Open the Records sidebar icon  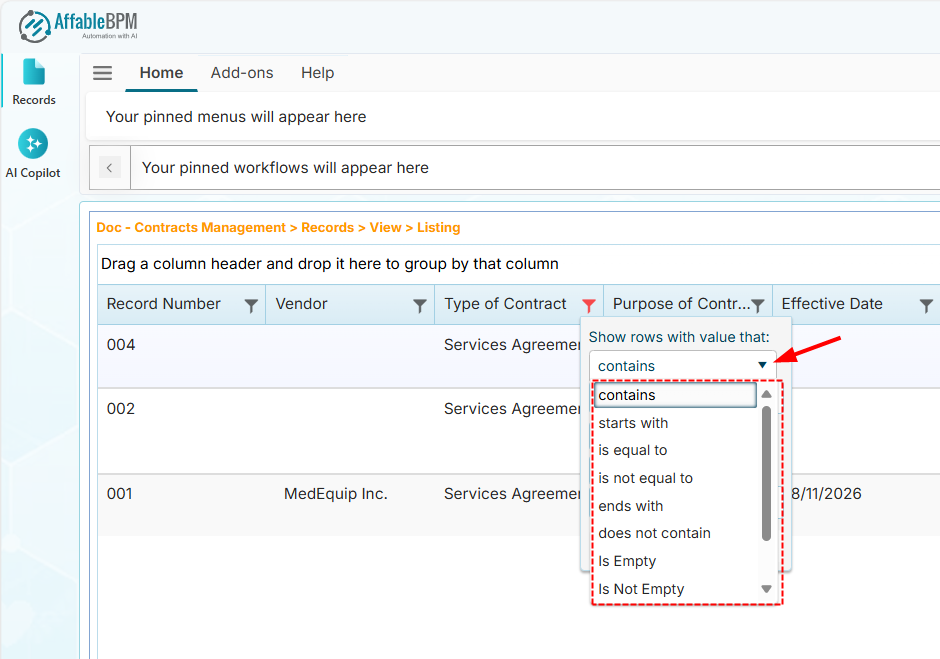click(x=34, y=81)
